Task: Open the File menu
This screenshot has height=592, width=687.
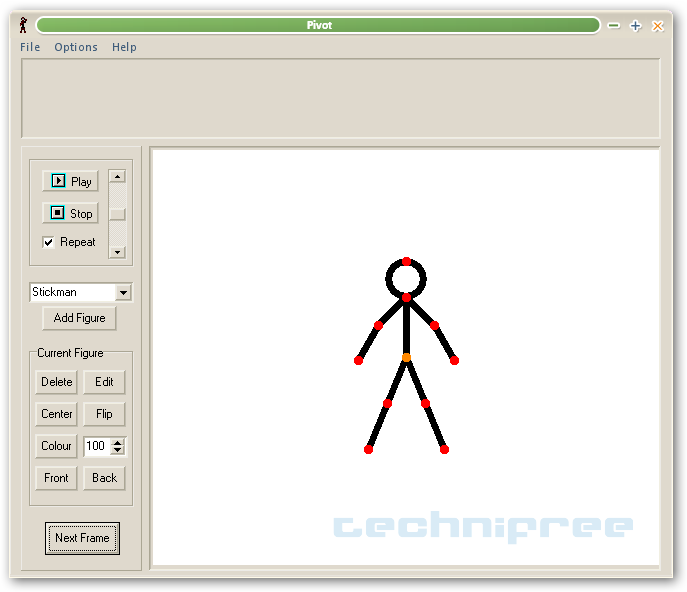Action: point(30,47)
